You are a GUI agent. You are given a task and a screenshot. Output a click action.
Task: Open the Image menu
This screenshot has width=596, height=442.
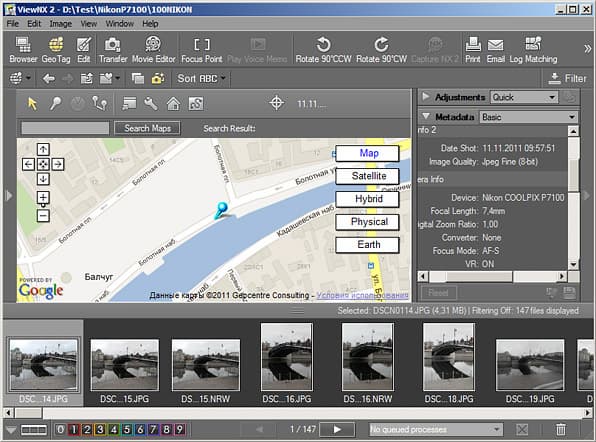[x=60, y=24]
